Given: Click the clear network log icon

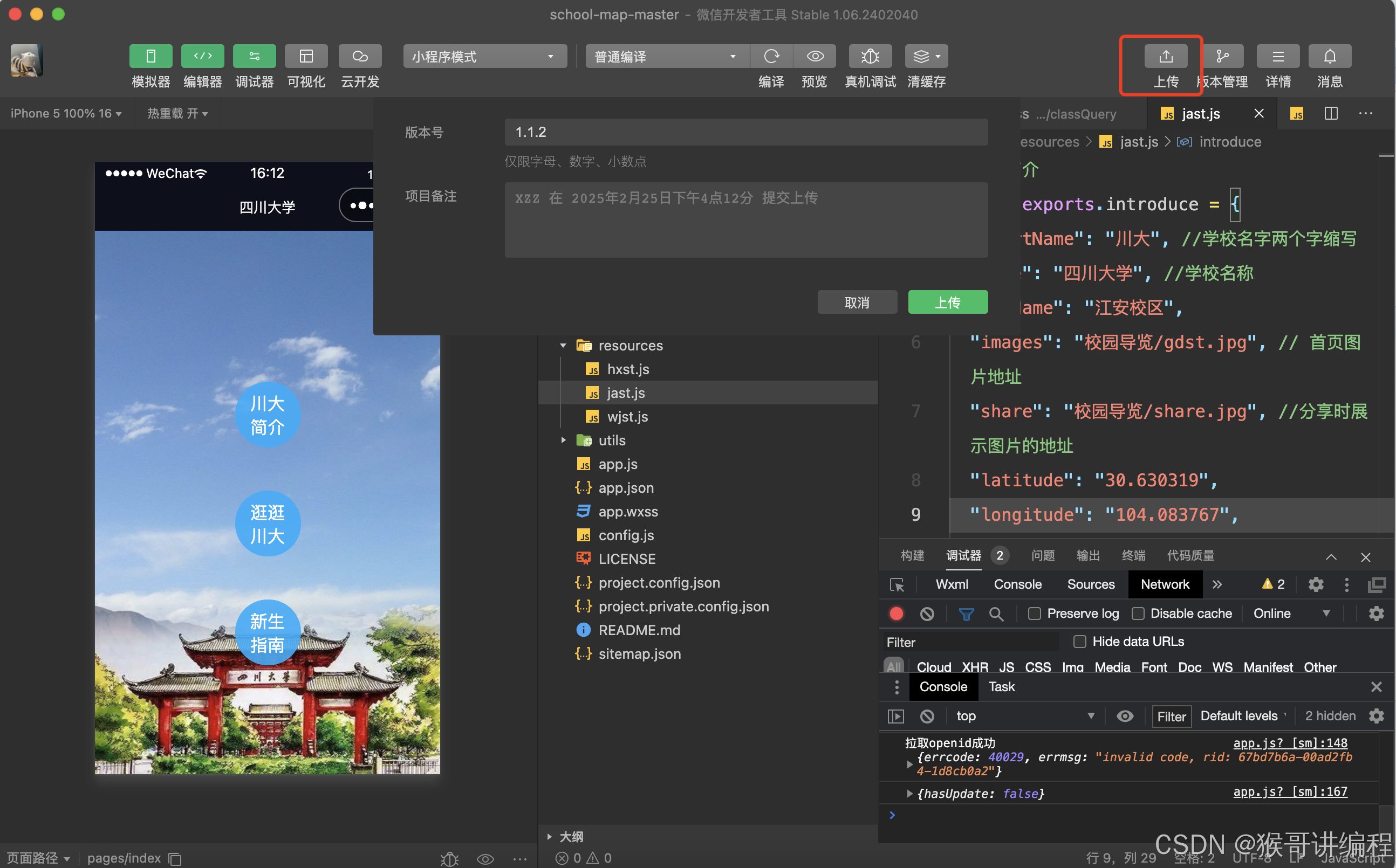Looking at the screenshot, I should (x=926, y=614).
